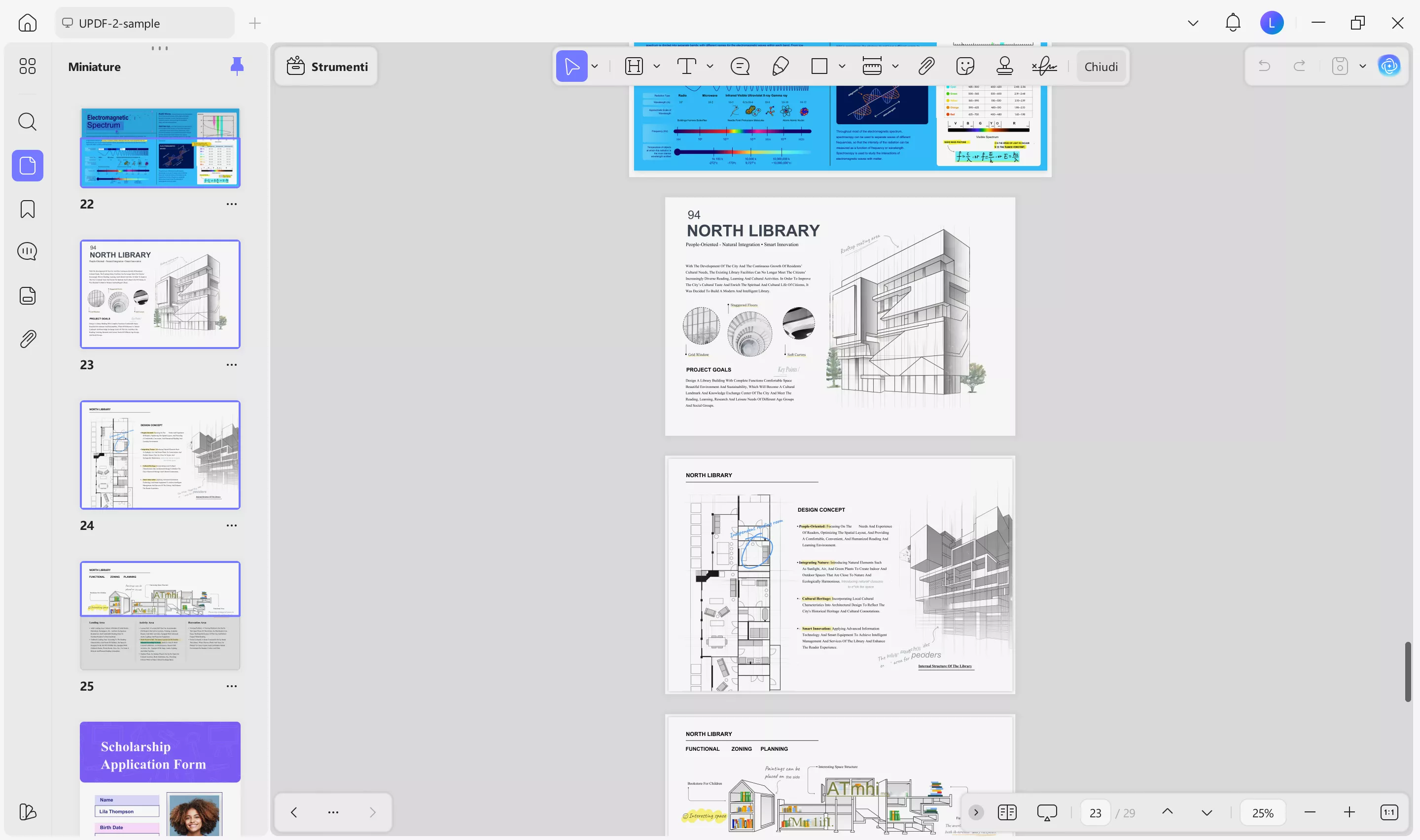Expand the shape tool dropdown
The image size is (1420, 840).
pos(842,66)
